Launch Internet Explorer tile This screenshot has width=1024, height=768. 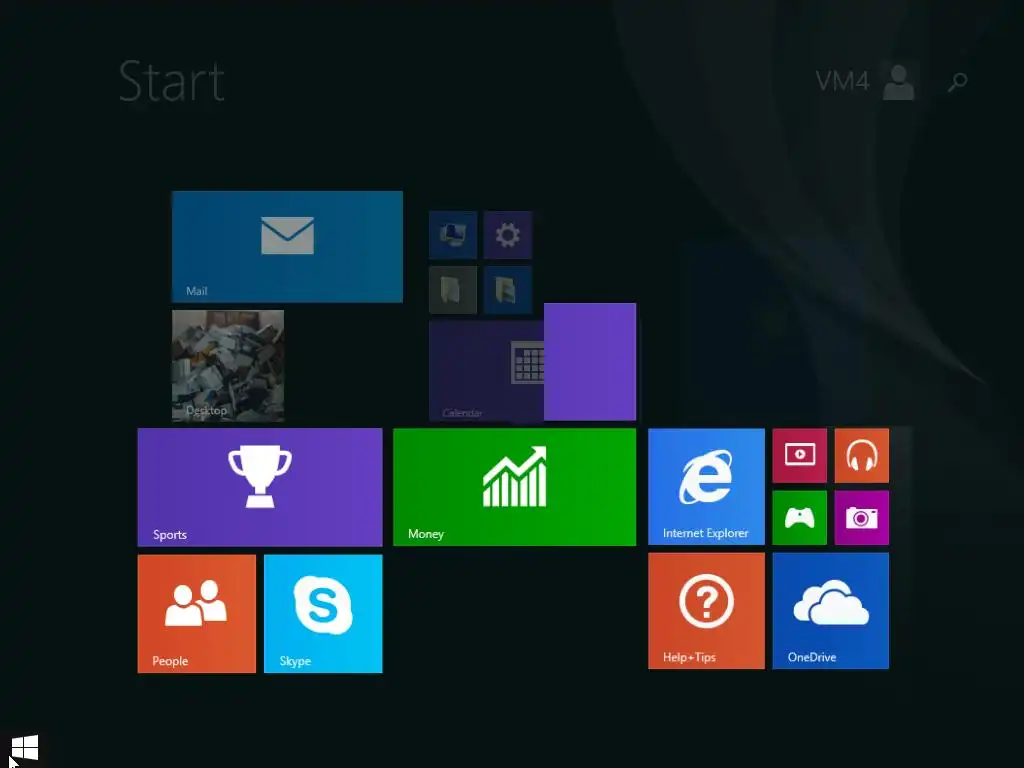[706, 487]
